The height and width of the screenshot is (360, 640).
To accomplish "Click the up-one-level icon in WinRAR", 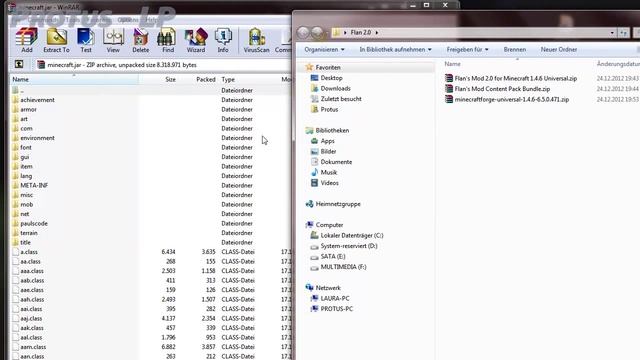I will pyautogui.click(x=19, y=64).
